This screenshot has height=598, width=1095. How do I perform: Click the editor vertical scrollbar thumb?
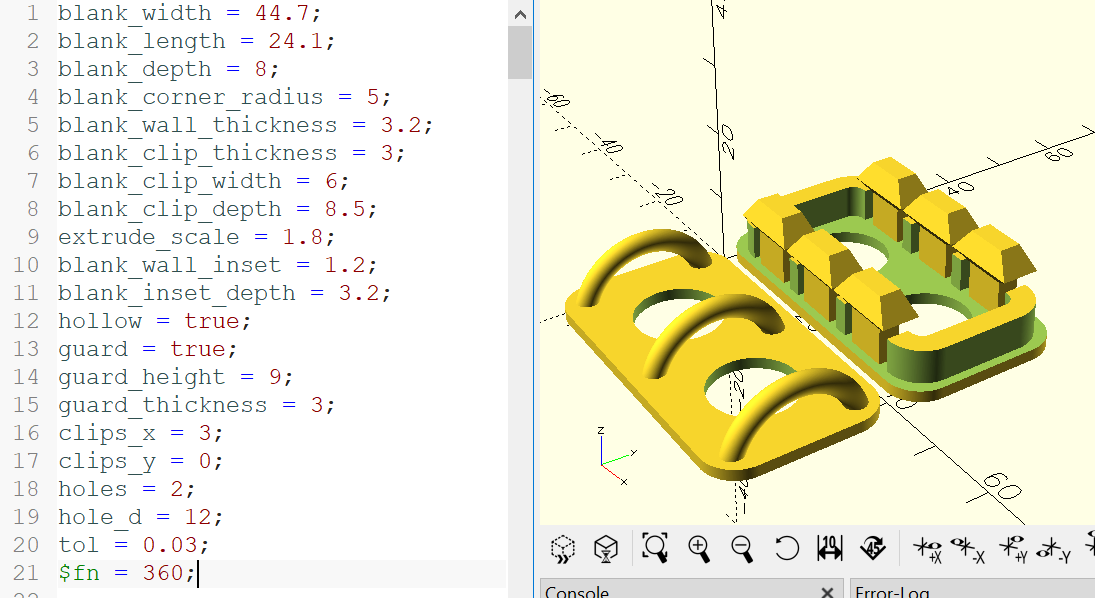[520, 52]
